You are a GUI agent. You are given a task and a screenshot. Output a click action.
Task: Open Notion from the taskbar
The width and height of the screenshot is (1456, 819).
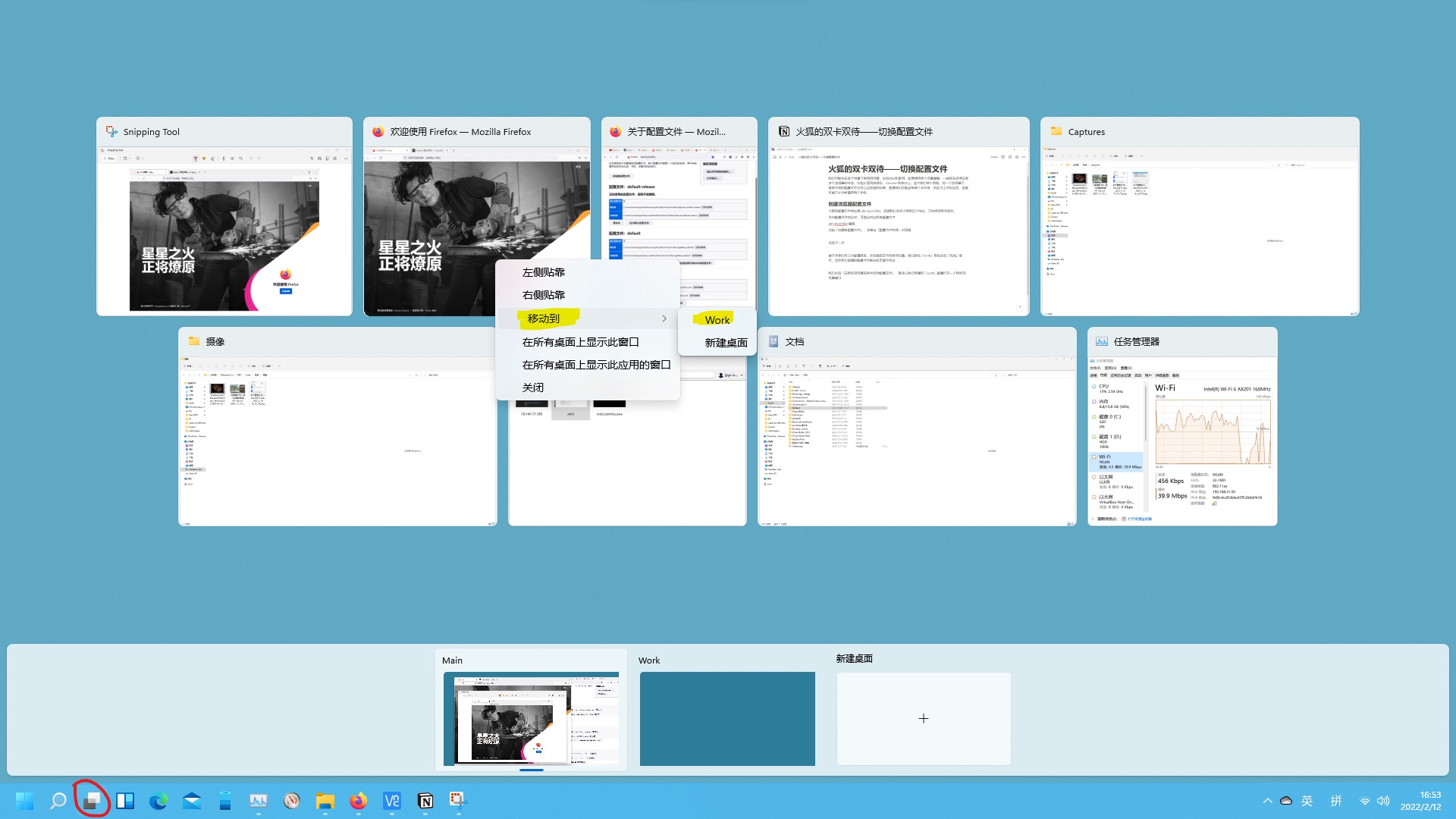425,801
